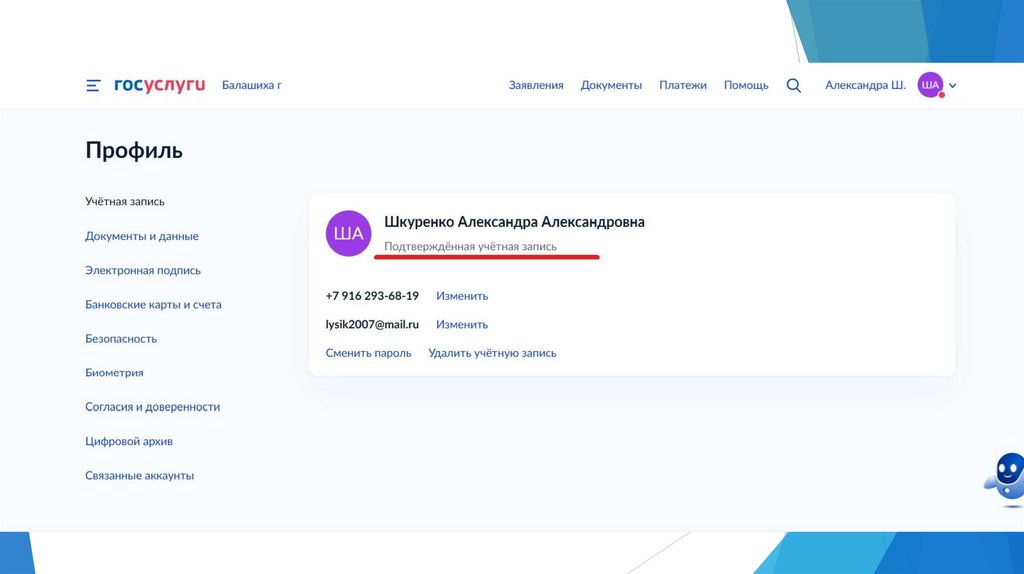
Task: Click the Госуслуги logo
Action: 159,85
